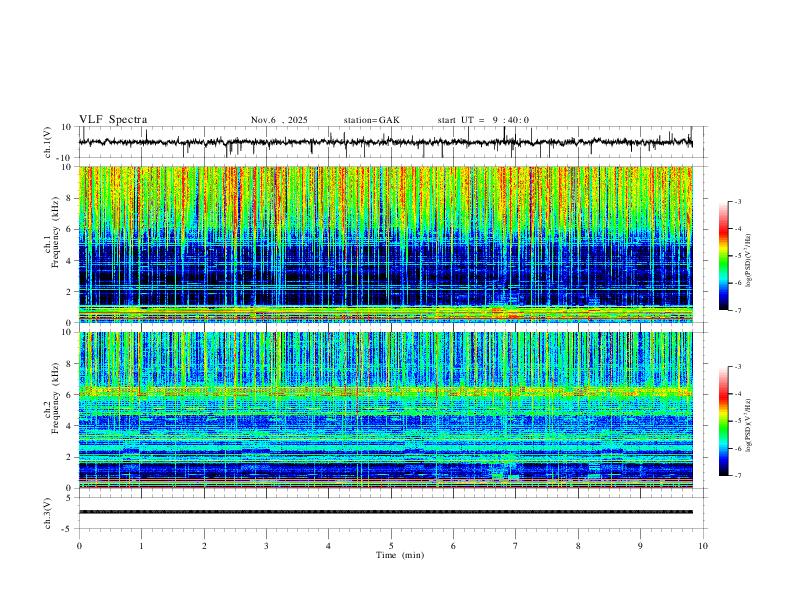Click the "5" minute time axis label
The image size is (792, 612).
pyautogui.click(x=391, y=546)
